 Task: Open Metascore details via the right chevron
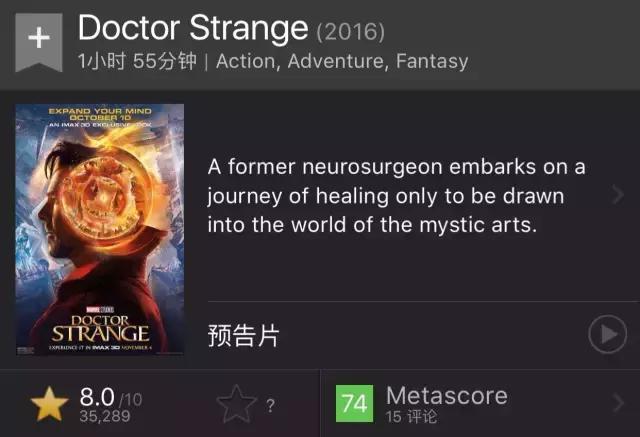pyautogui.click(x=617, y=404)
